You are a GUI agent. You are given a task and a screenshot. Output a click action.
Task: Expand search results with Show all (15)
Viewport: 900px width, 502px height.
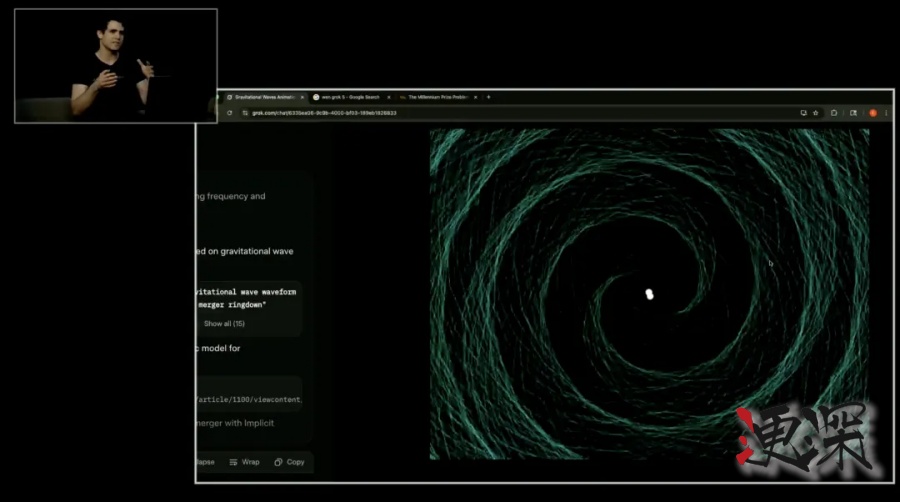tap(224, 324)
